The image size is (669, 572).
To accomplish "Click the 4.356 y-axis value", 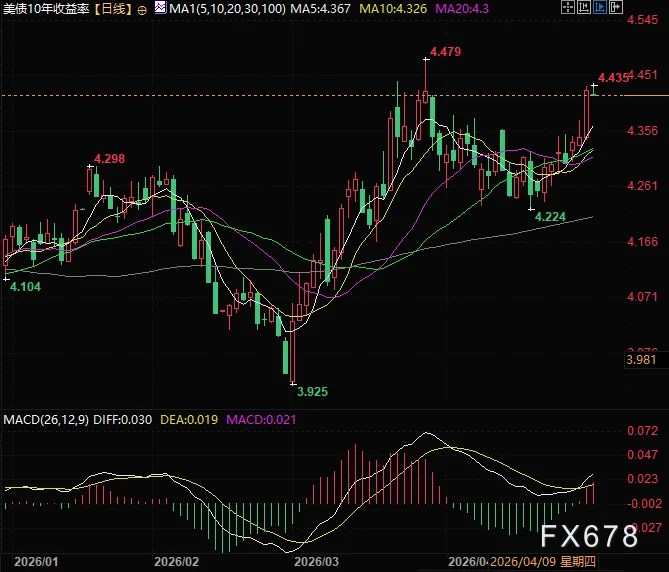I will (x=643, y=131).
